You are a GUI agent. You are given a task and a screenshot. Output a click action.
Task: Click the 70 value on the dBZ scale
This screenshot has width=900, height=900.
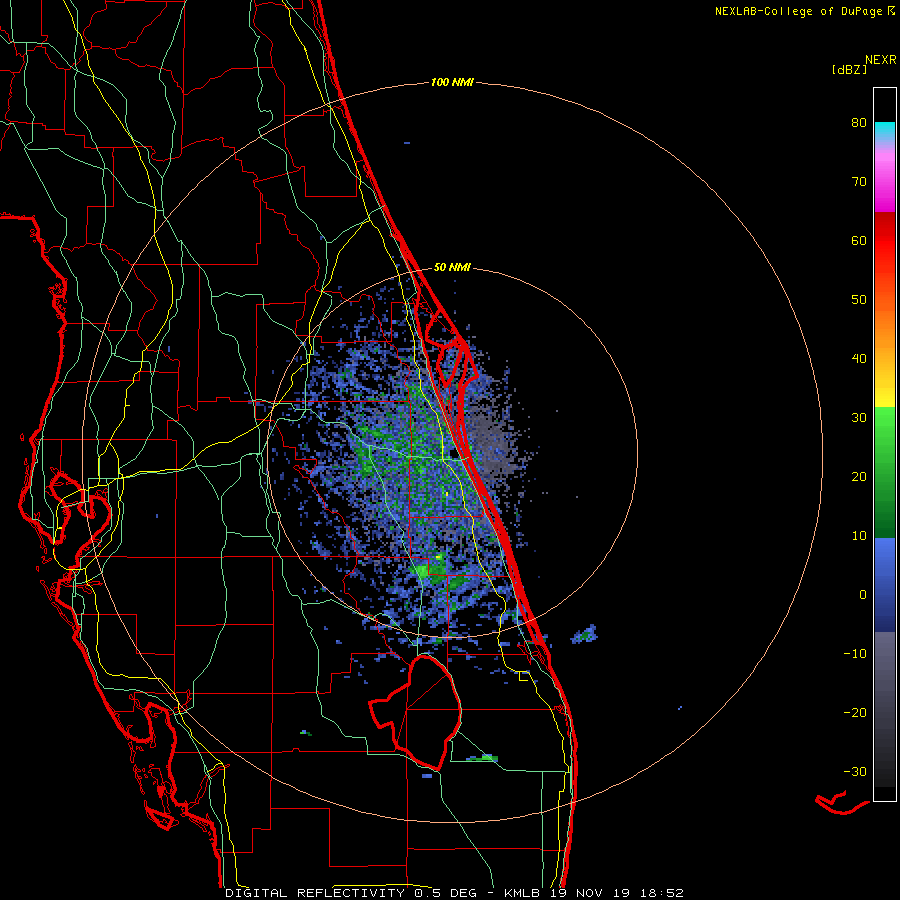coord(859,182)
